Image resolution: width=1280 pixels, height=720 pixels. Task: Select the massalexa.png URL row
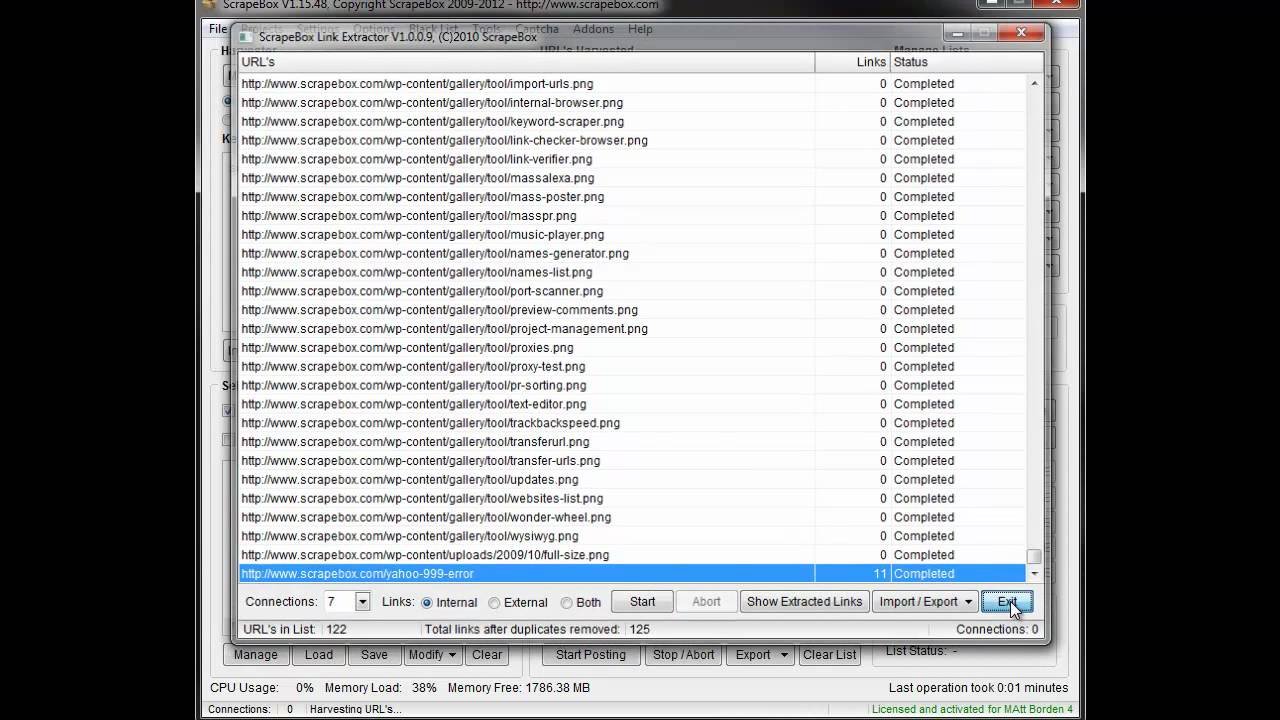pos(632,178)
